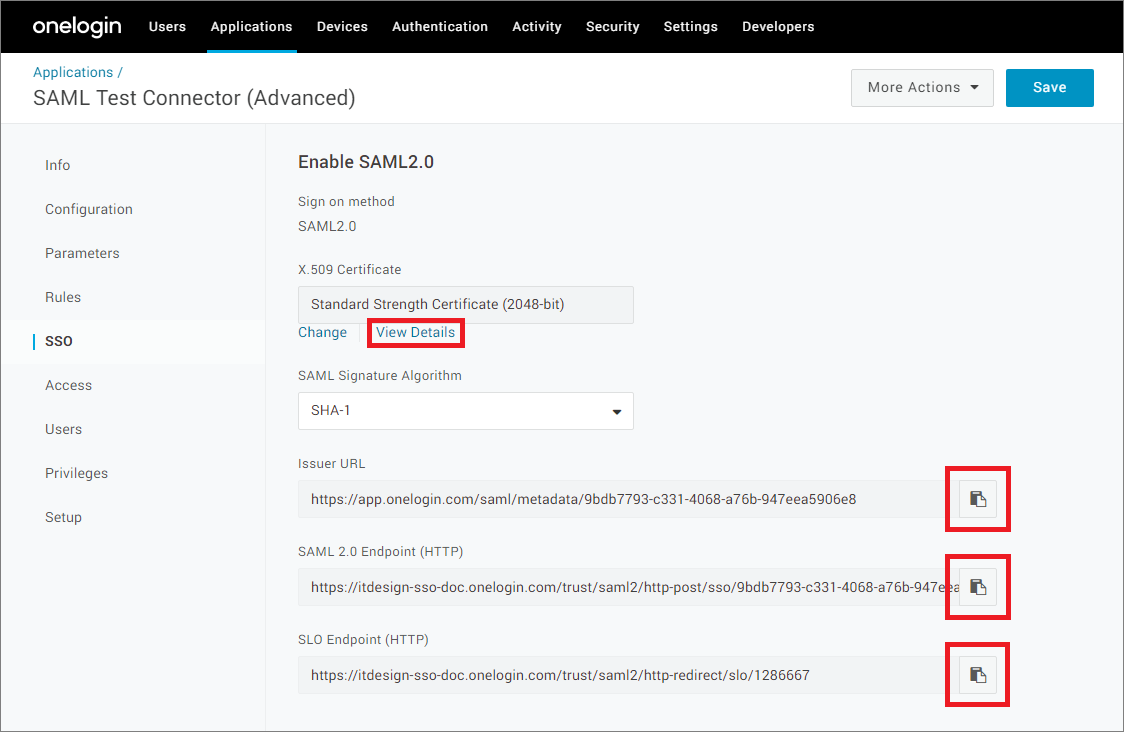This screenshot has height=732, width=1124.
Task: Open the Devices top menu
Action: (342, 27)
